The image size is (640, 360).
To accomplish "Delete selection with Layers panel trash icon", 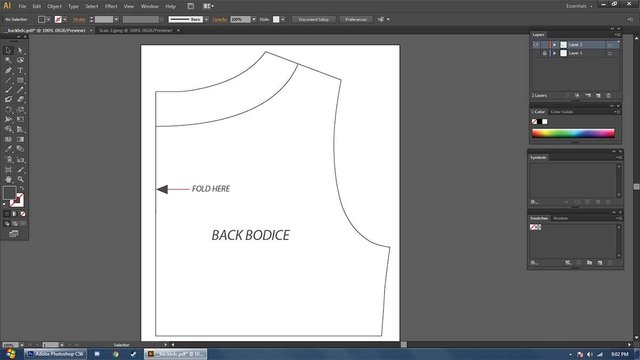I will (x=609, y=96).
